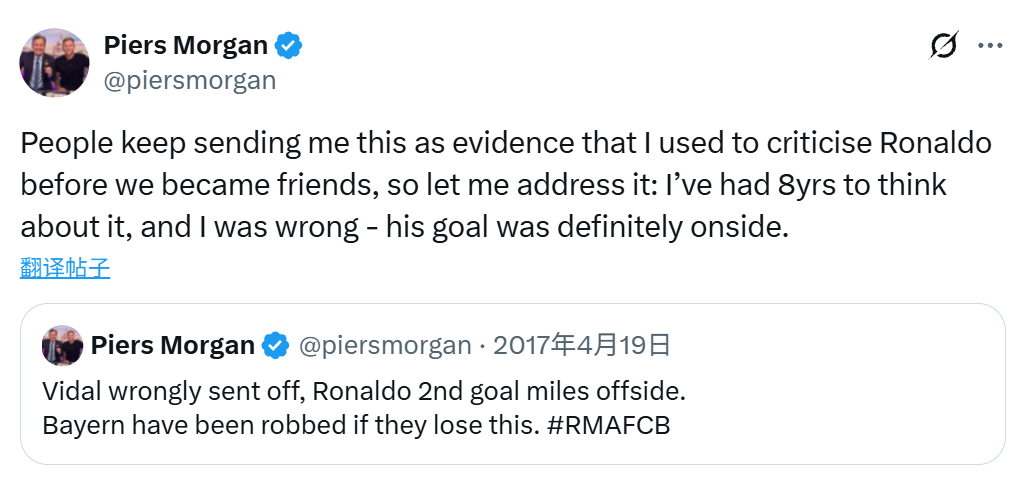Click the 翻译帖子 translate post link

coord(65,268)
